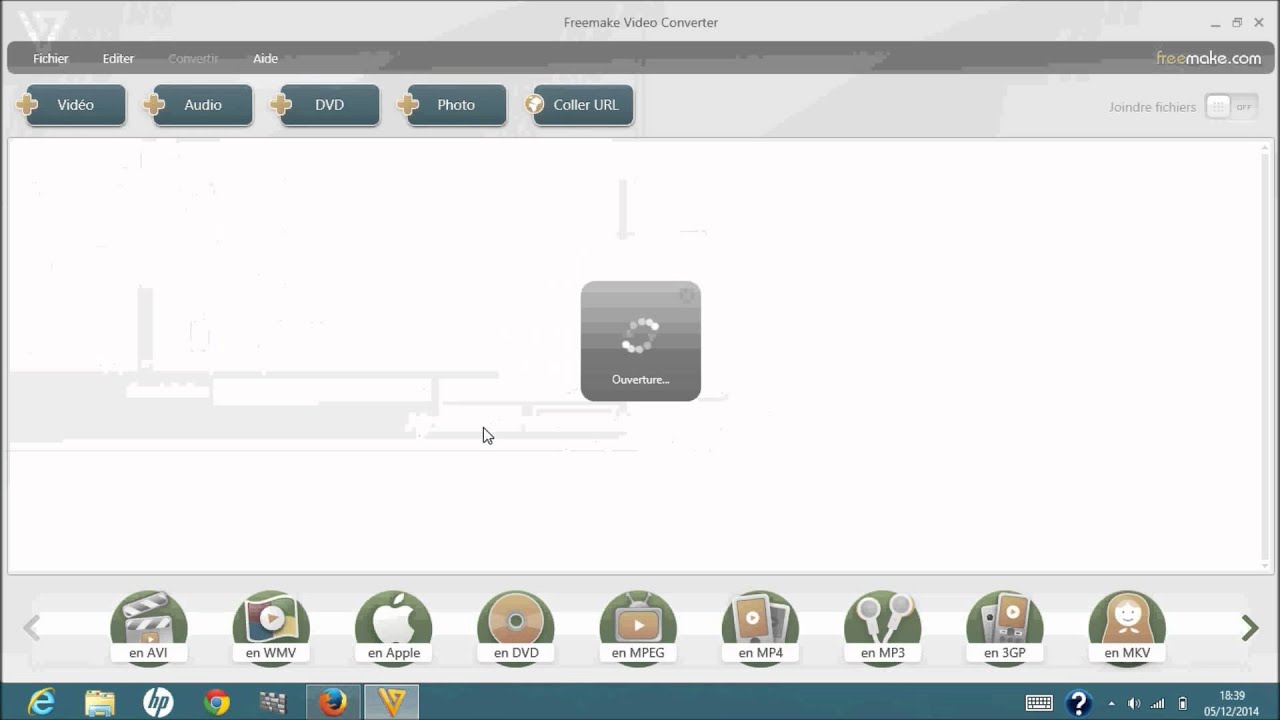Image resolution: width=1280 pixels, height=720 pixels.
Task: Open Internet Explorer from the taskbar
Action: (x=41, y=702)
